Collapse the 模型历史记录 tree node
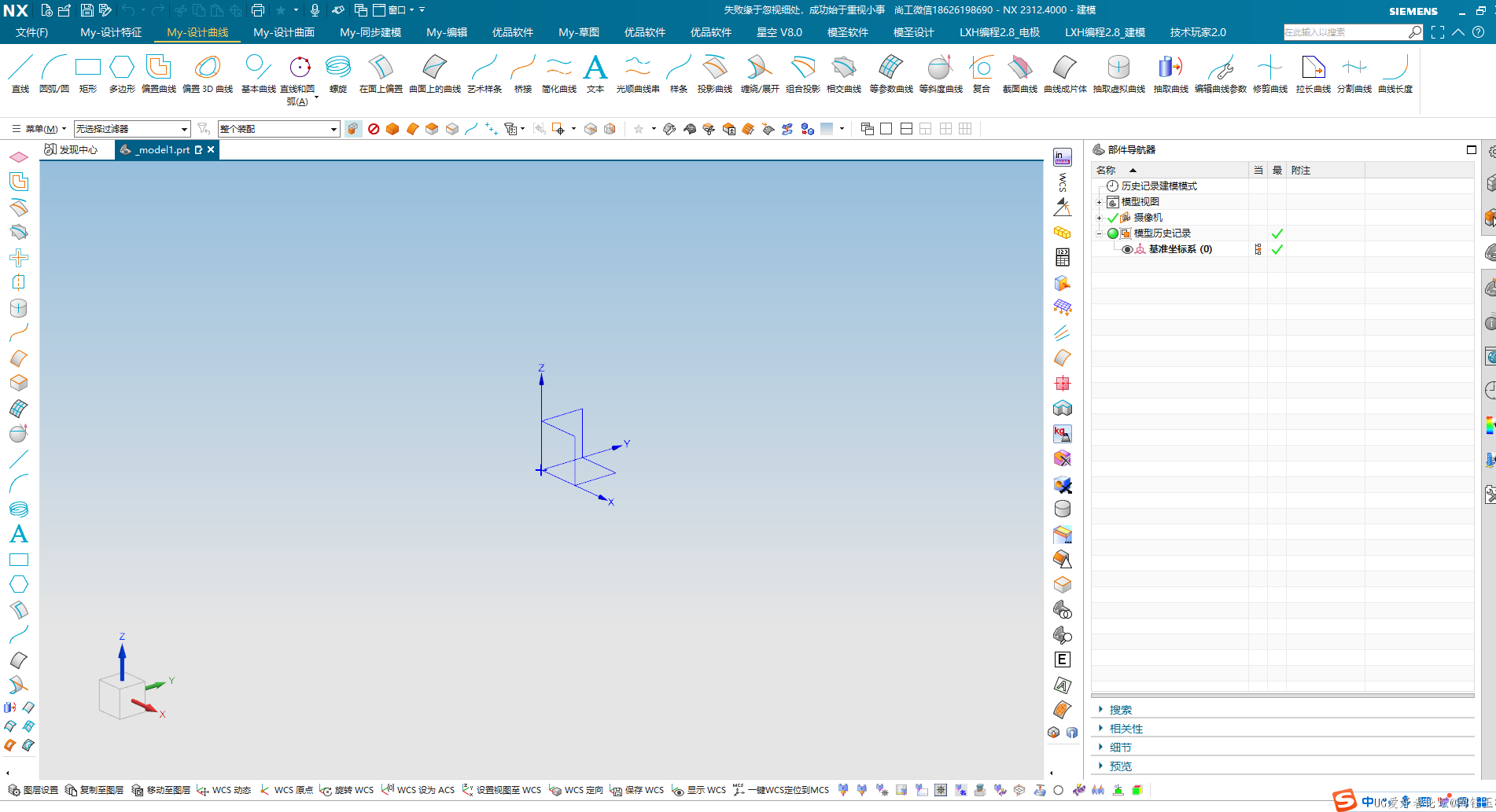 1100,233
